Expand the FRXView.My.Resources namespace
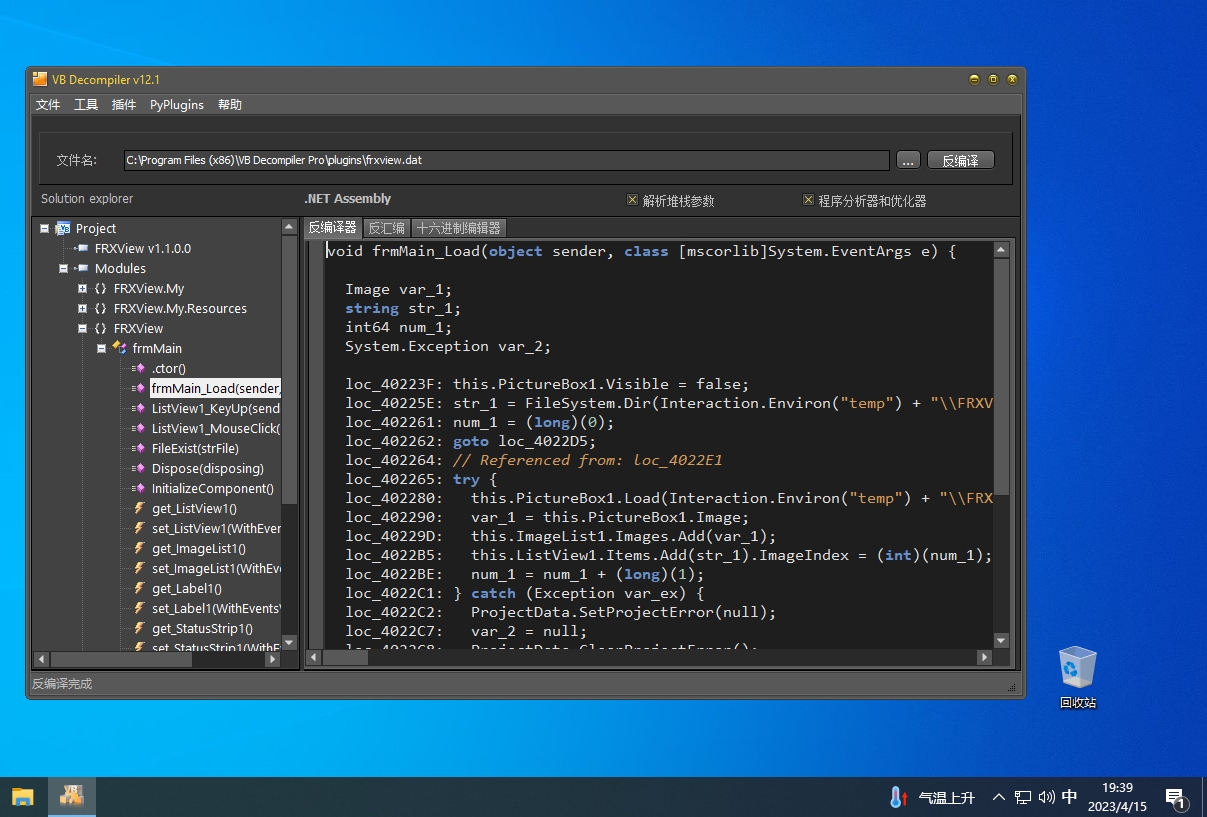 pos(82,308)
